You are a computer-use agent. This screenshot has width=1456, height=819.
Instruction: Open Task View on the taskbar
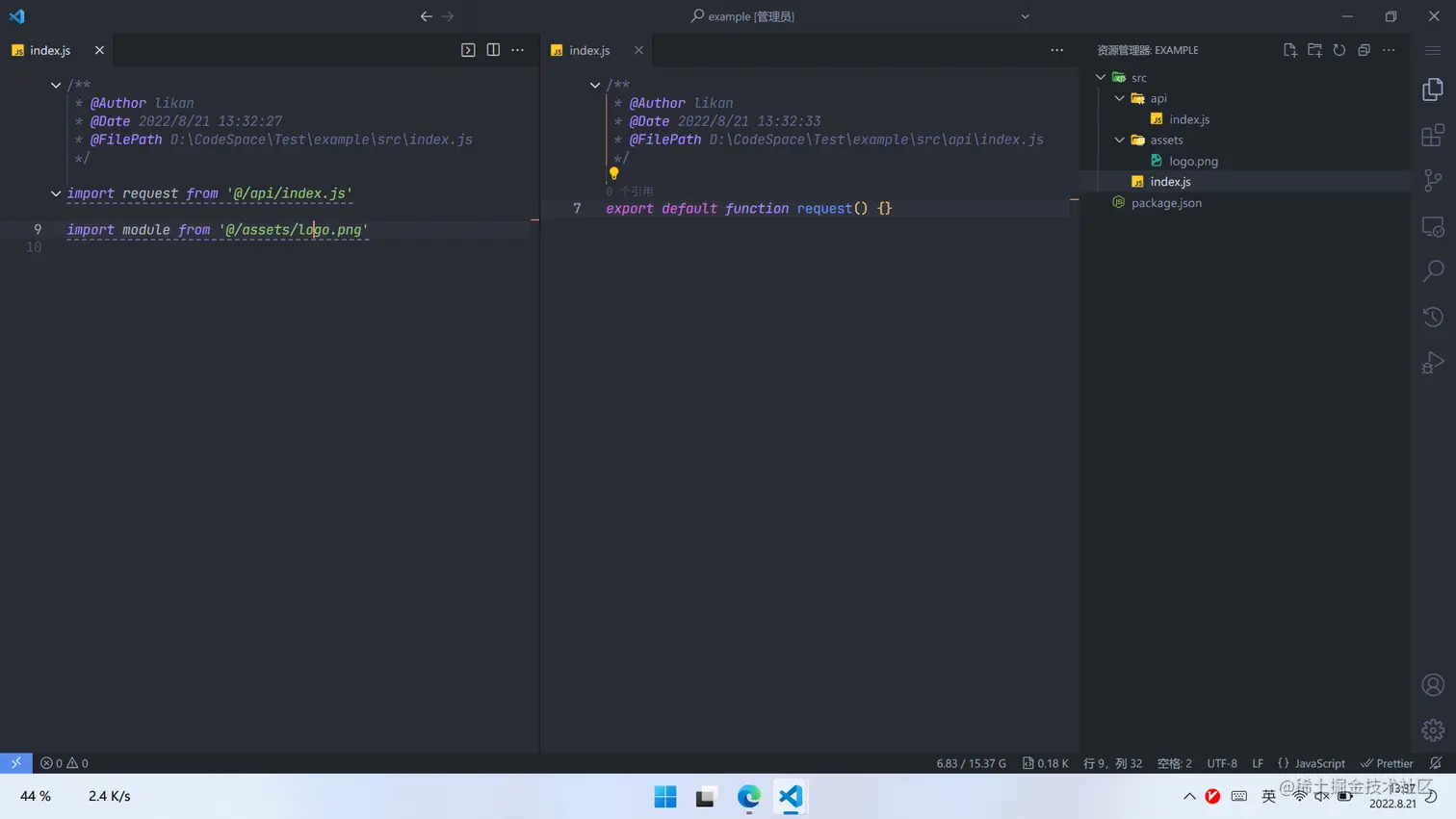pos(706,797)
